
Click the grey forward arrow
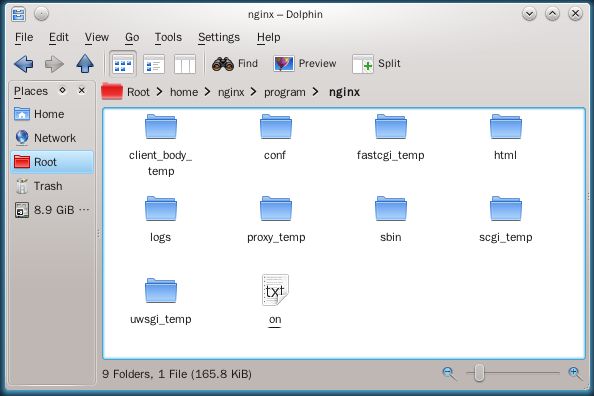click(54, 64)
